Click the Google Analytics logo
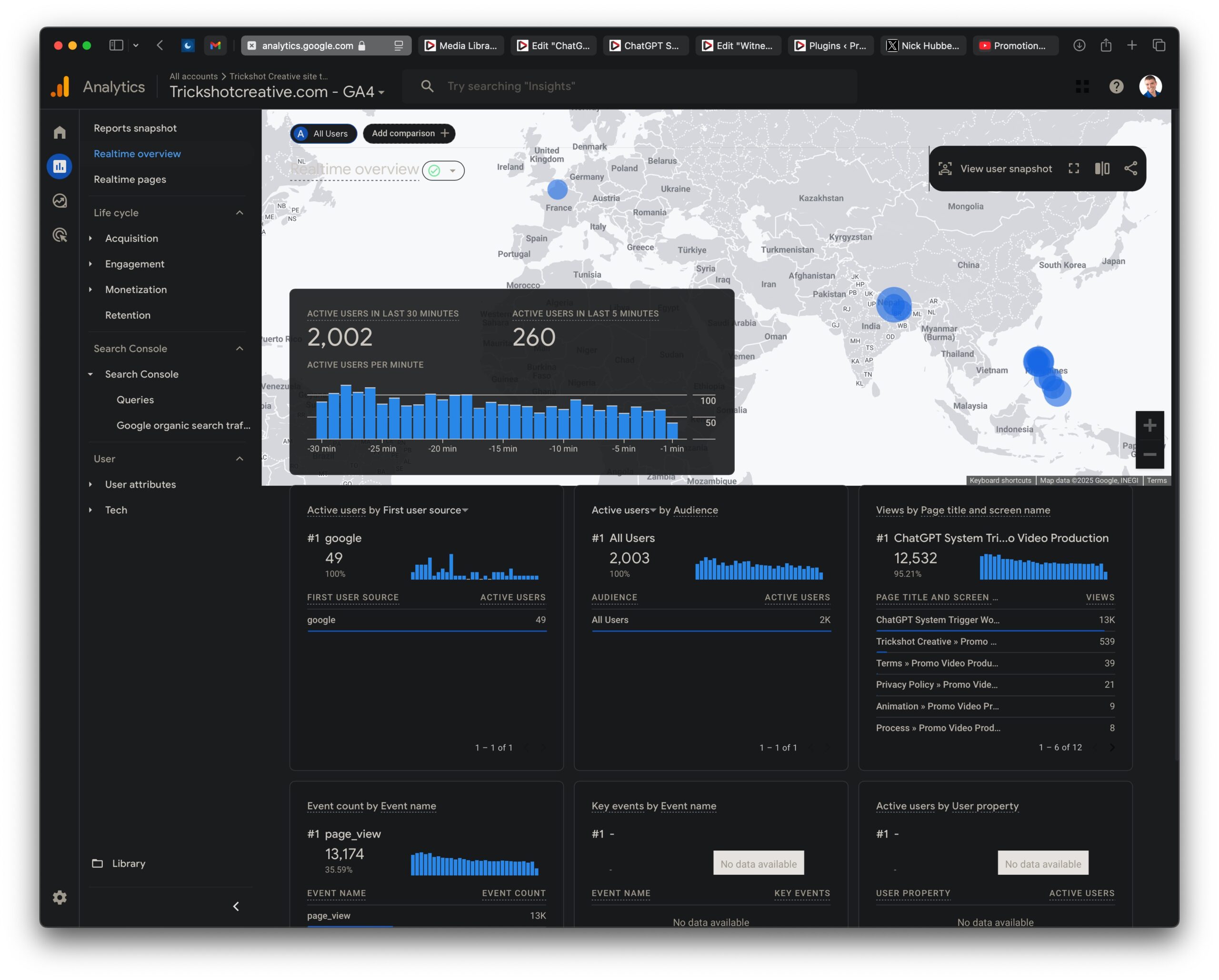The image size is (1219, 980). point(60,87)
